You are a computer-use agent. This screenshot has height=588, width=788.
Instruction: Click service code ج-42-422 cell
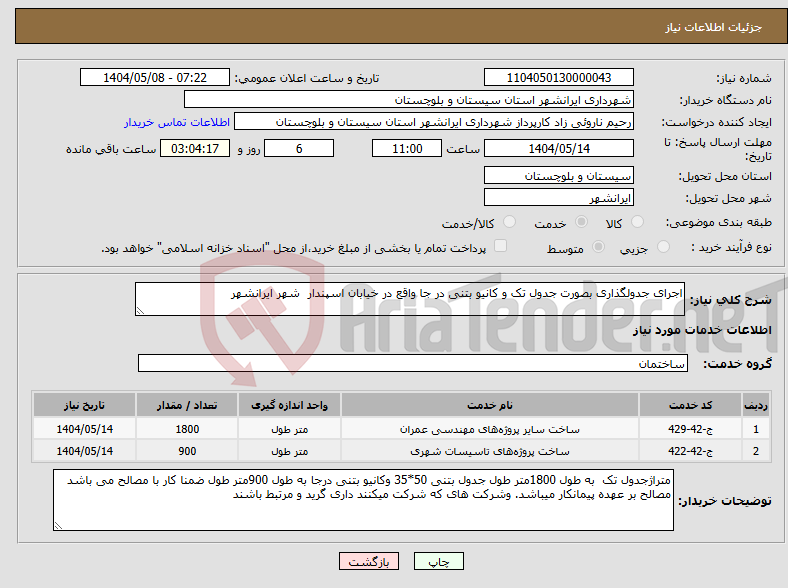point(691,451)
